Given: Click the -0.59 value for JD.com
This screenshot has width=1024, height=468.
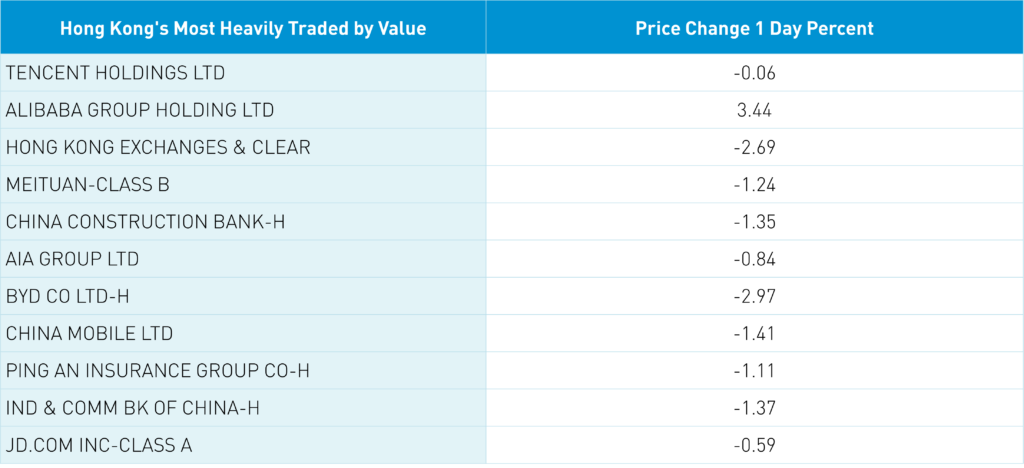Looking at the screenshot, I should [754, 445].
